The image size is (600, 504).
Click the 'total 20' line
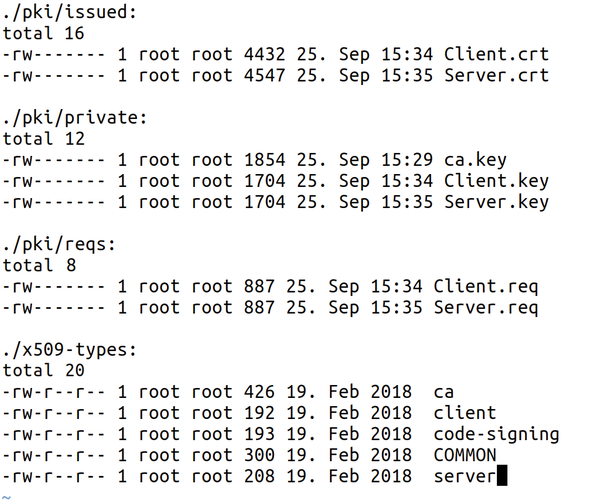[44, 370]
